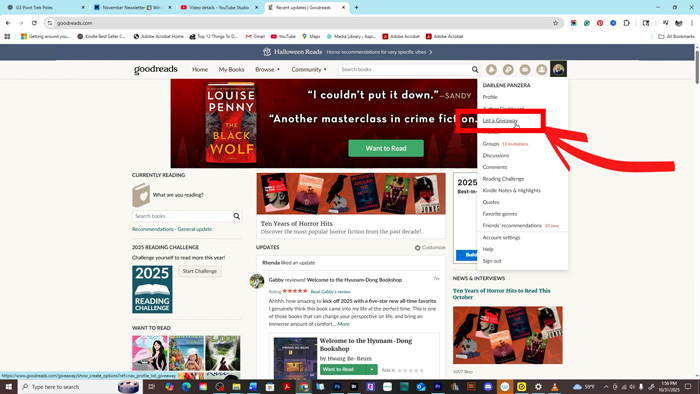This screenshot has width=700, height=394.
Task: Open the General update link
Action: 195,229
